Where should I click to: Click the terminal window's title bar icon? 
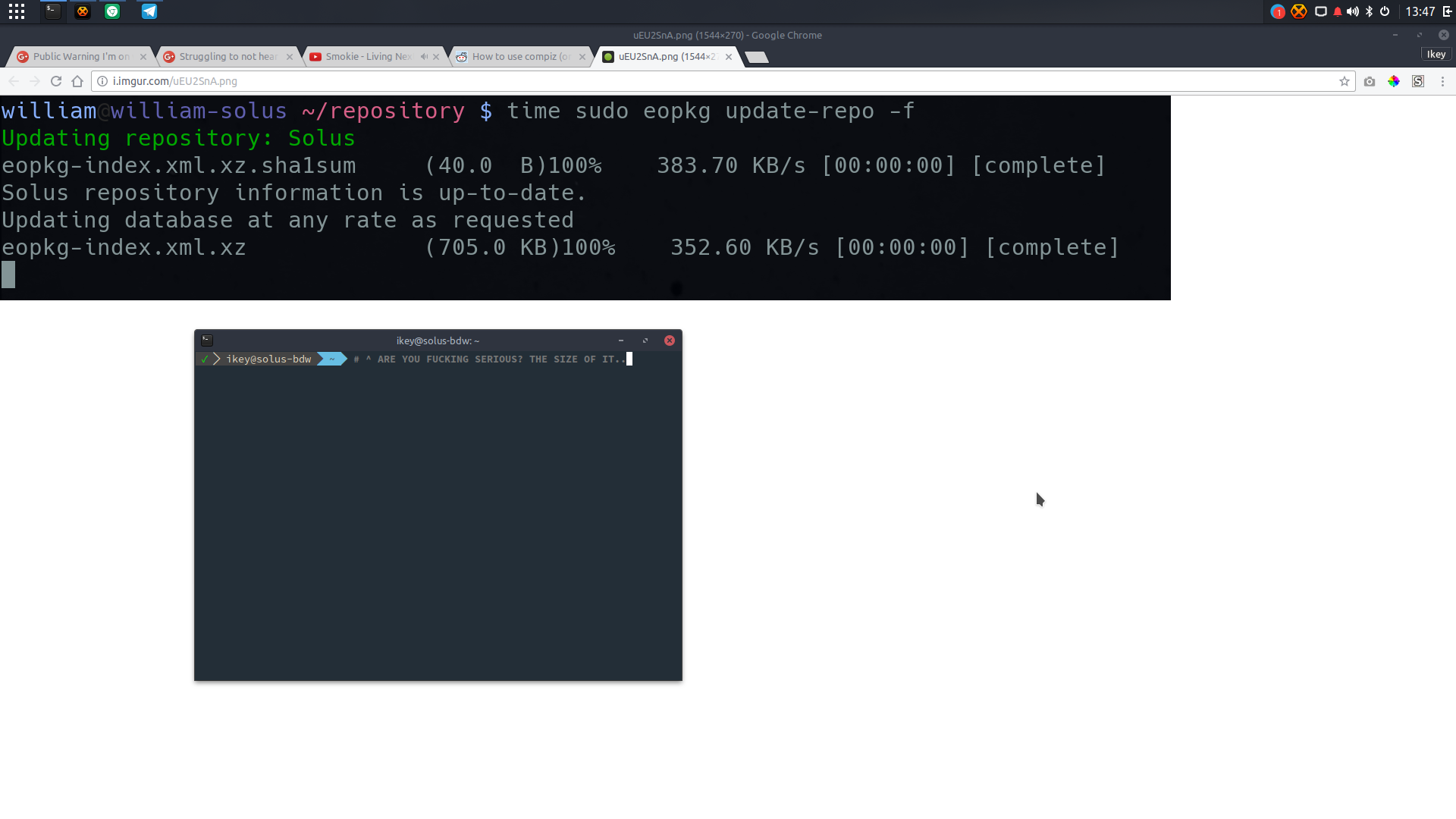coord(207,340)
